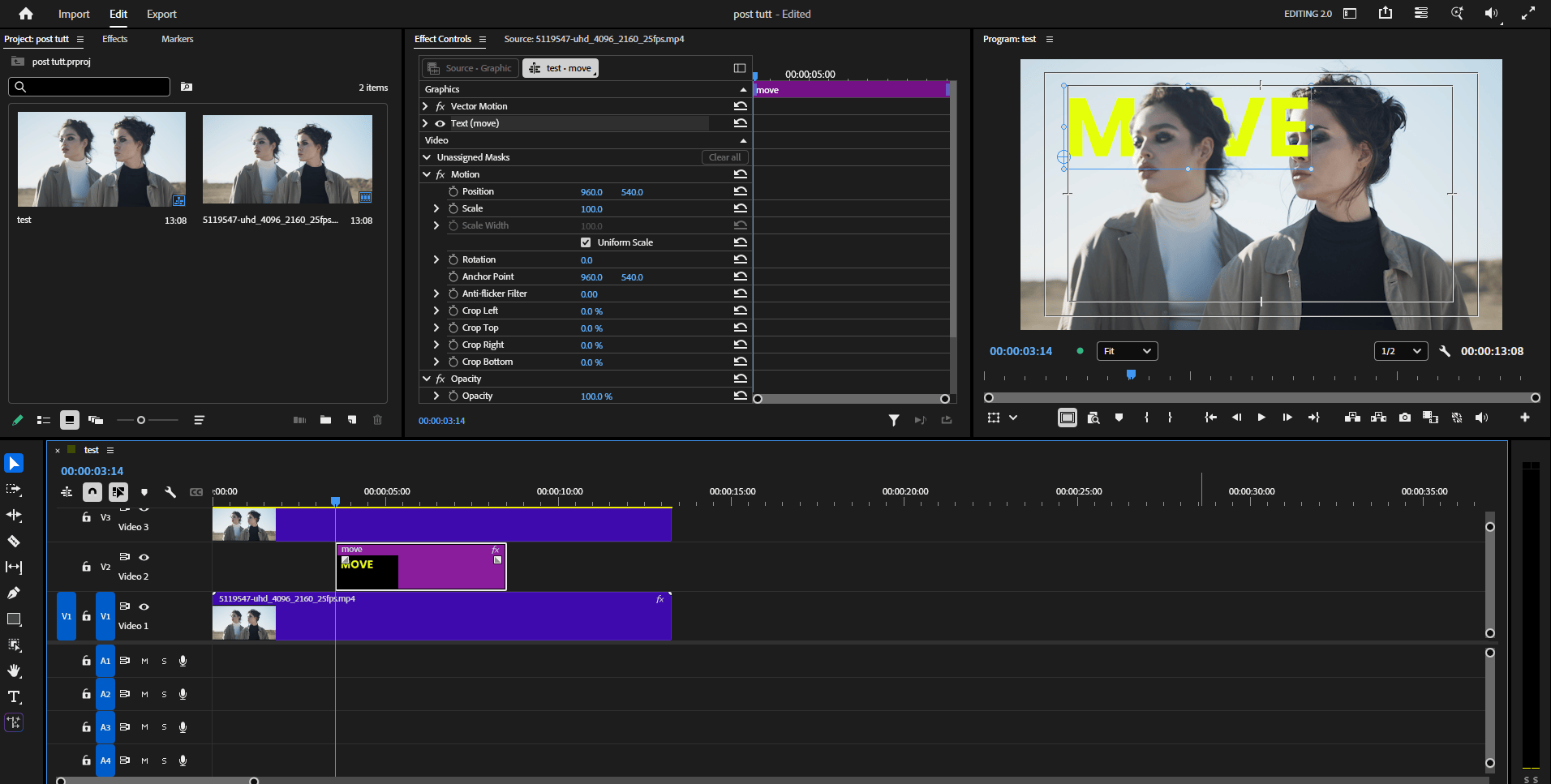
Task: Select the Ripple Edit tool
Action: pyautogui.click(x=14, y=515)
